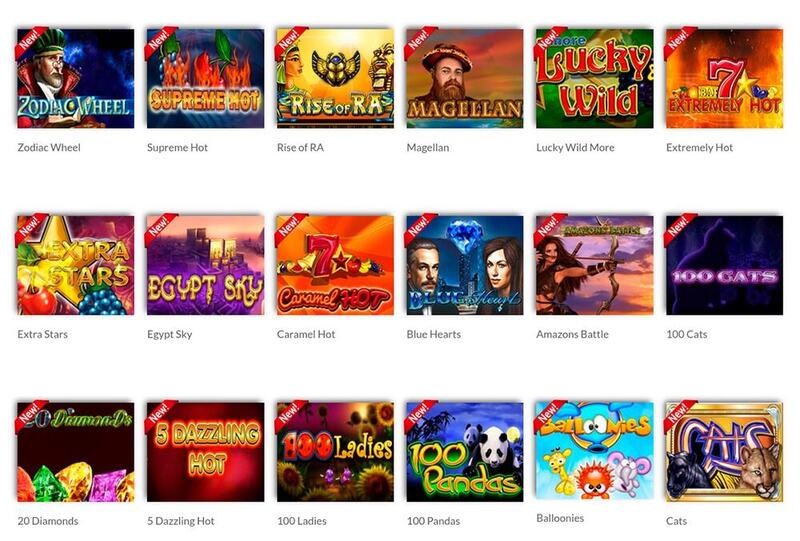Click the 100 Cats title link
The image size is (800, 541).
[687, 334]
